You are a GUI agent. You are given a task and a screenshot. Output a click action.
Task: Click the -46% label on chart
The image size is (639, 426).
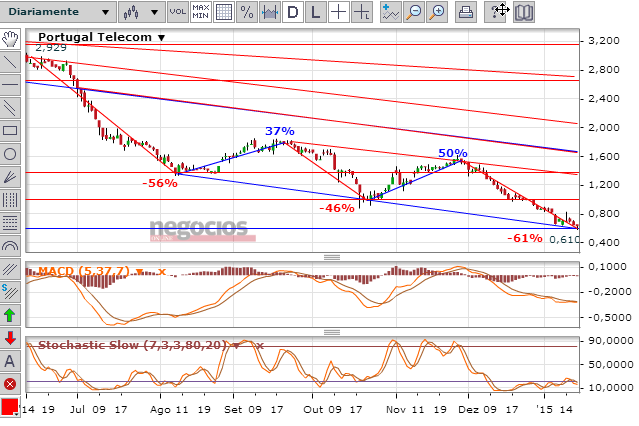[337, 208]
